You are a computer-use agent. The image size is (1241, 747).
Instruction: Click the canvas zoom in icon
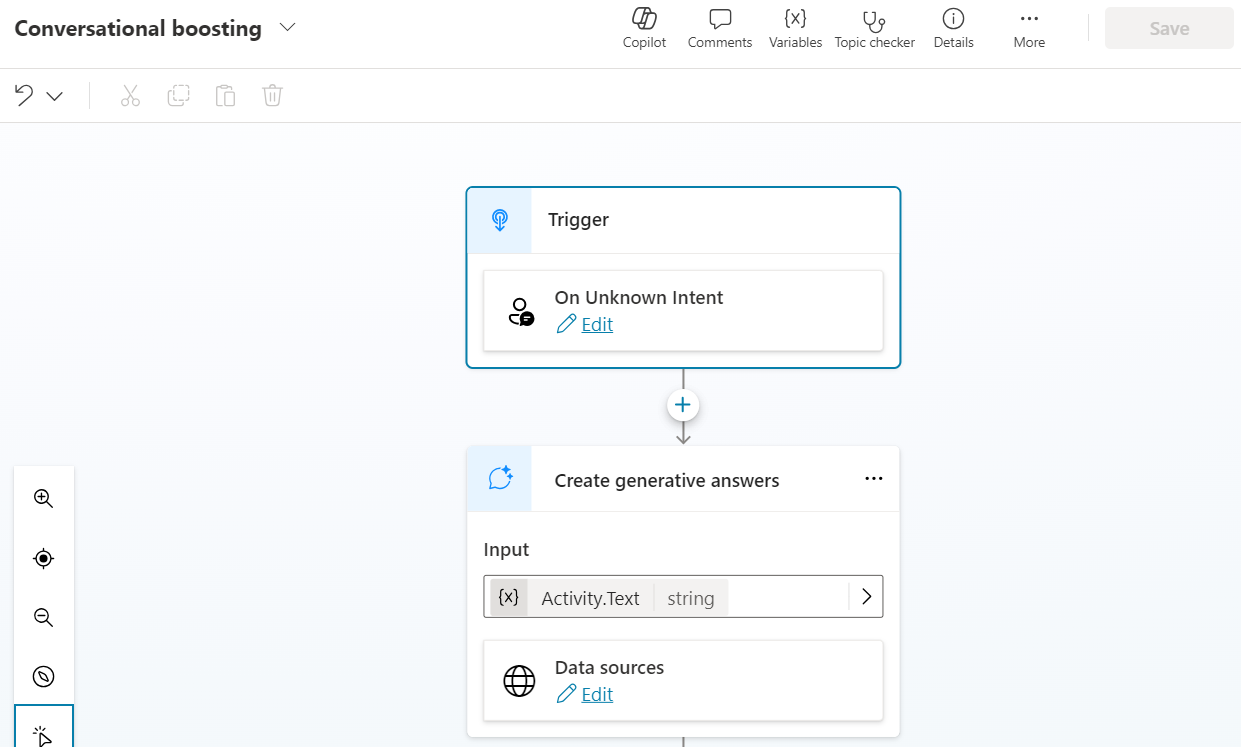[43, 498]
